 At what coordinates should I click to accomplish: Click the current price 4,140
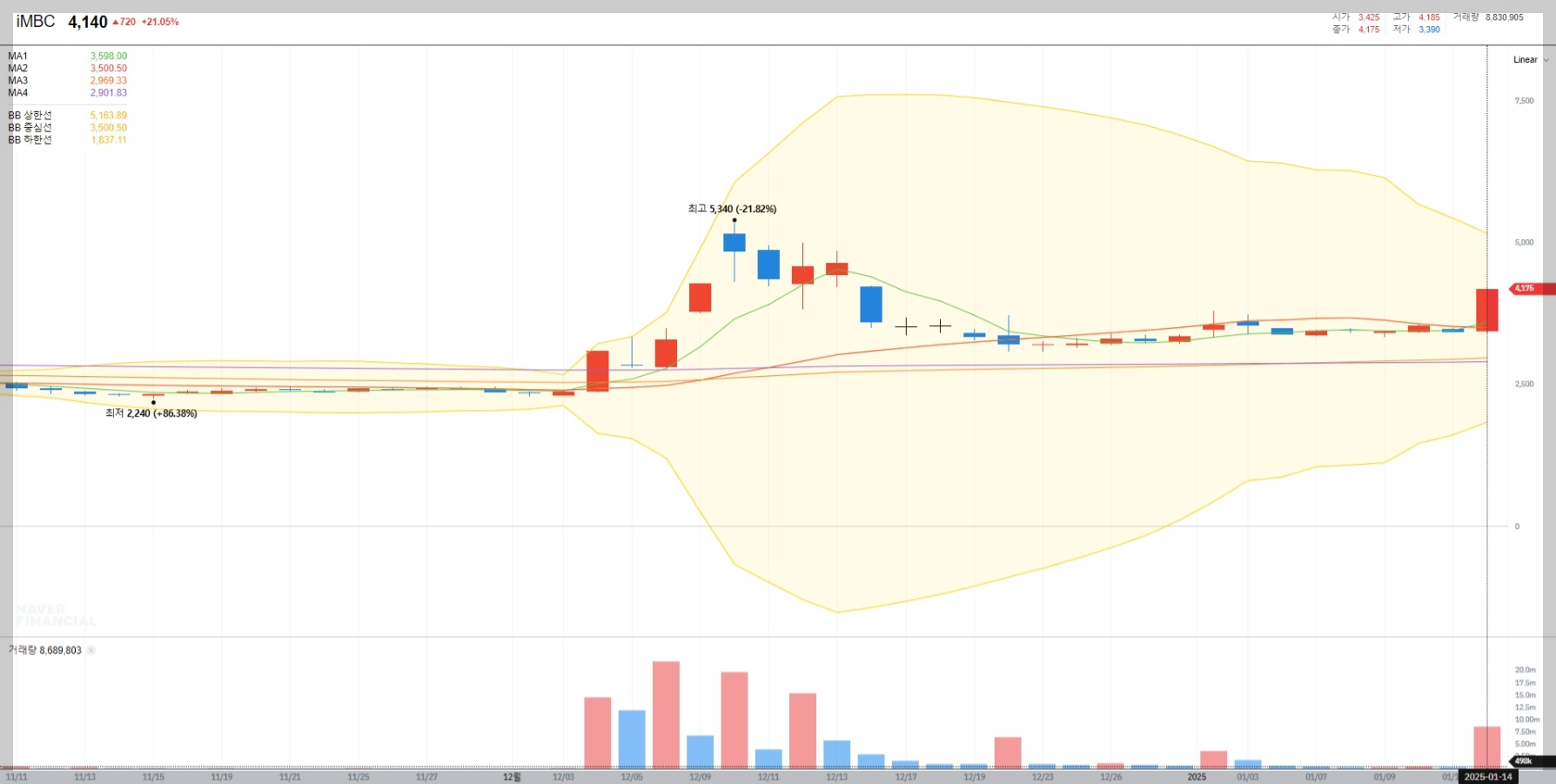88,22
